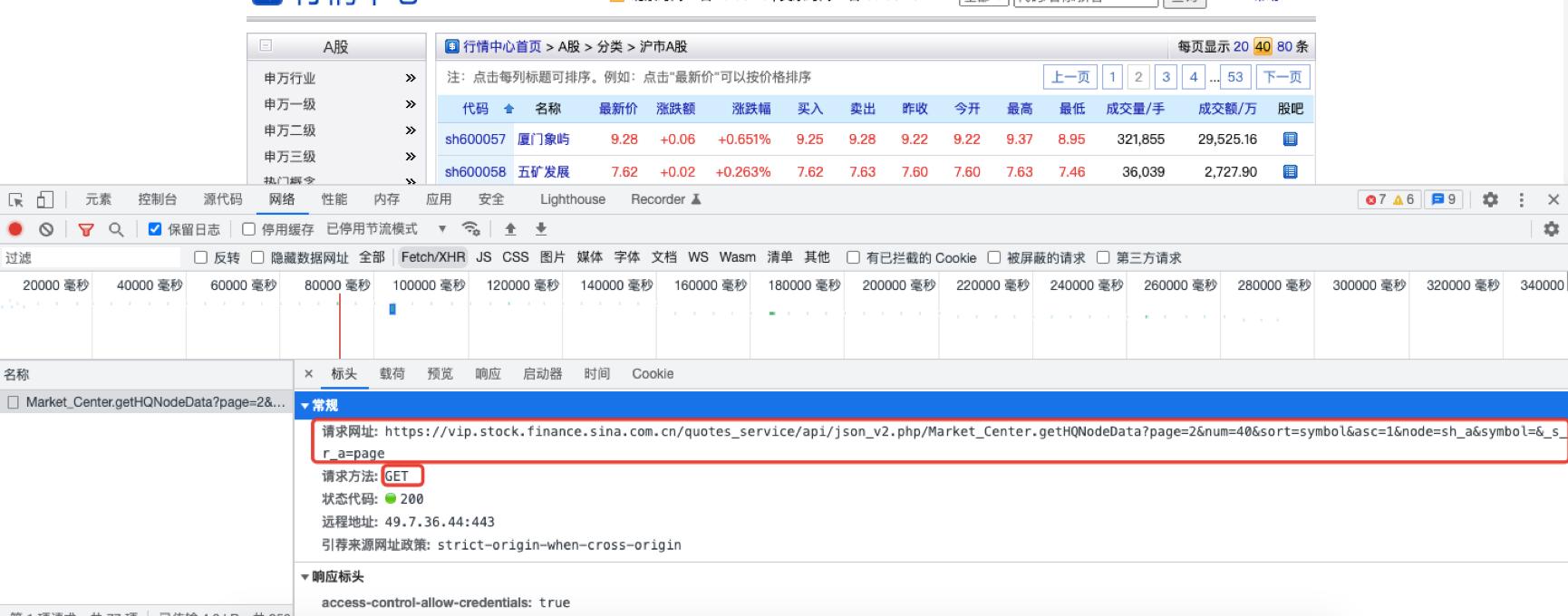Expand 申万二级 sidebar chevron
Screen dimensions: 1568x616
click(411, 130)
